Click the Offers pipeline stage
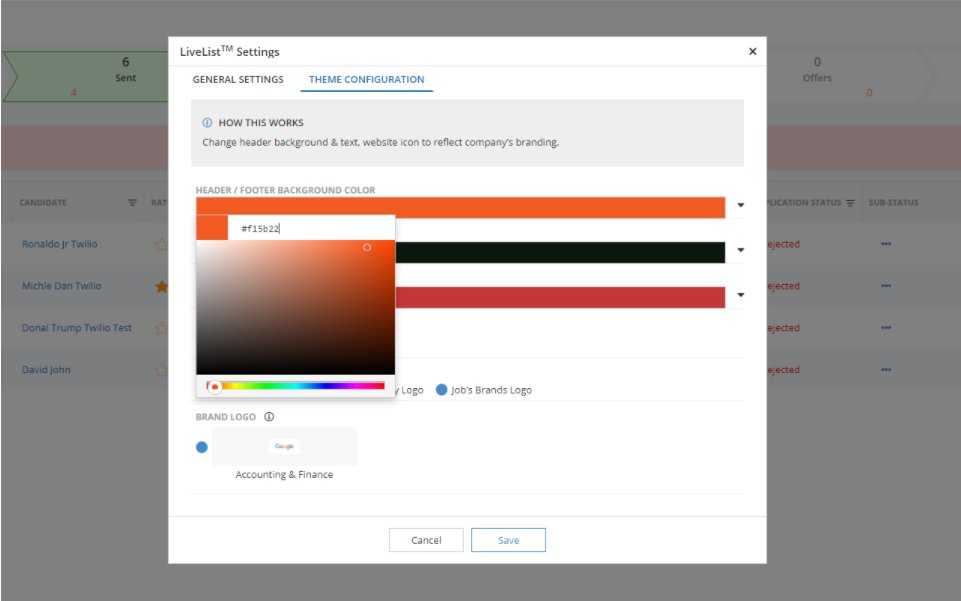The height and width of the screenshot is (601, 961). pos(849,77)
